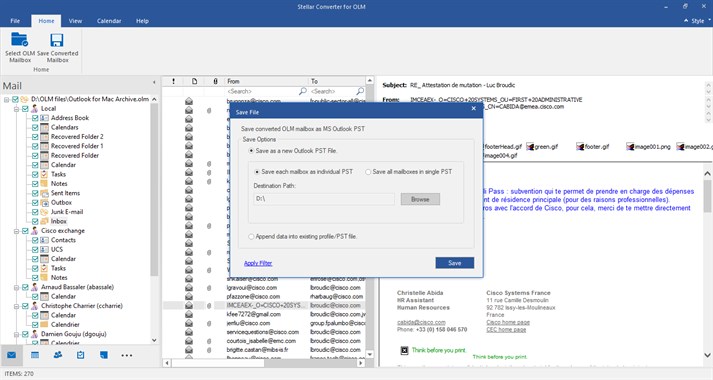Open the Notes view icon in bottom bar
The width and height of the screenshot is (713, 380).
[104, 355]
